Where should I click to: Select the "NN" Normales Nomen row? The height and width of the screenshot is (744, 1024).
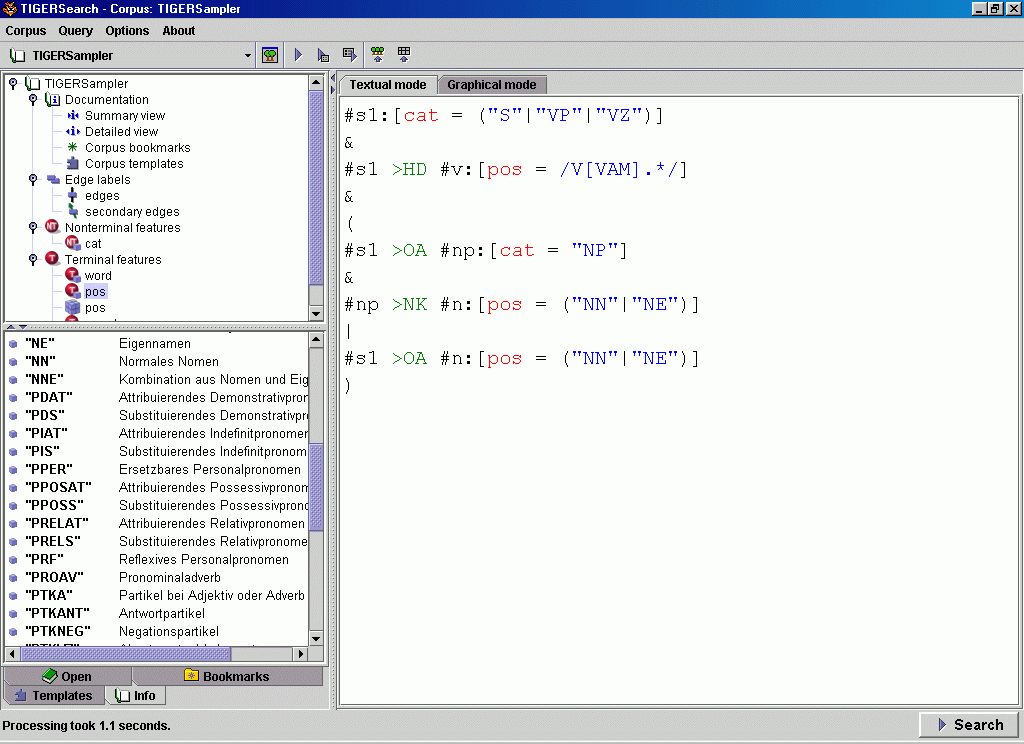(x=157, y=361)
